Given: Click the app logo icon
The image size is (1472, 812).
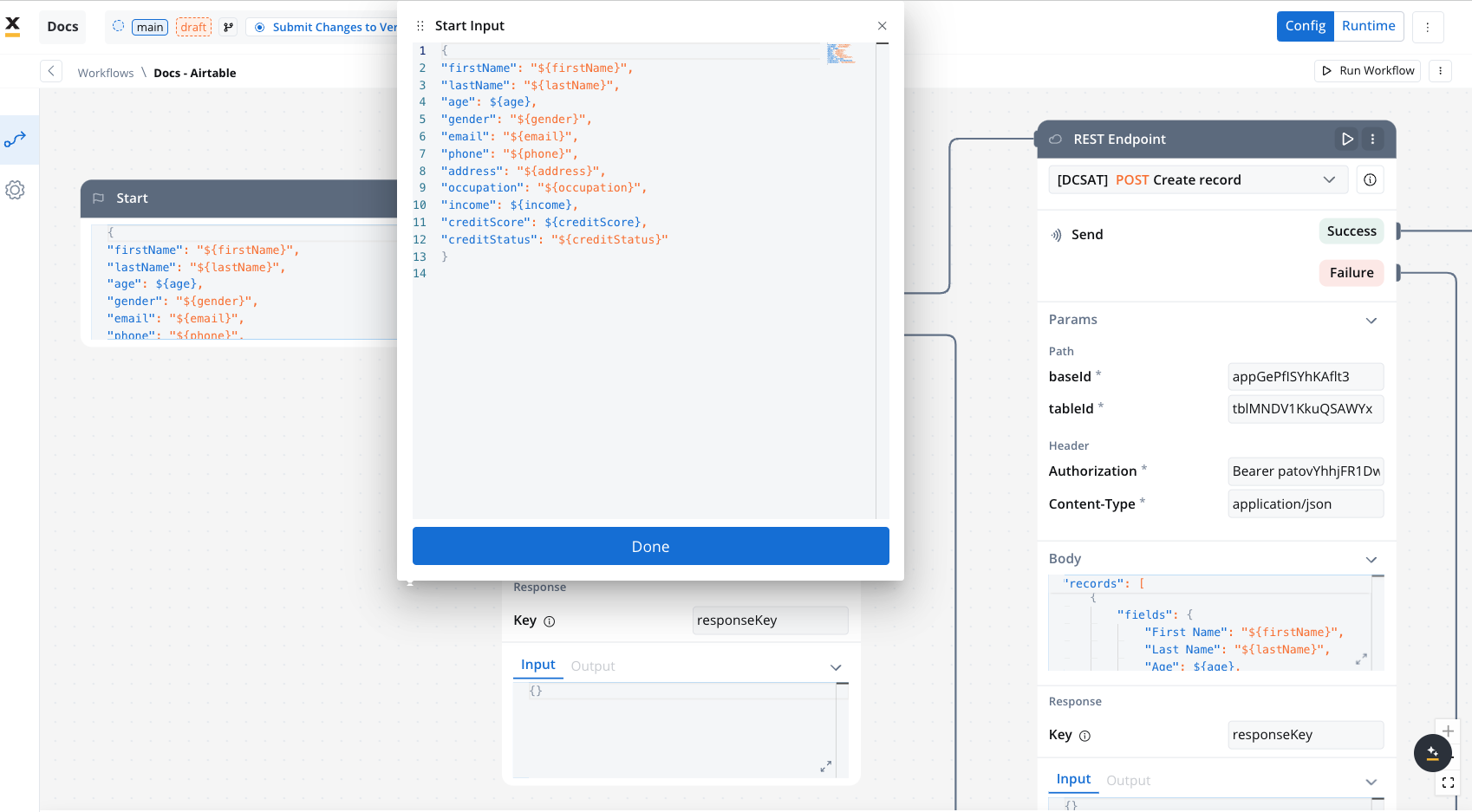Looking at the screenshot, I should pos(13,26).
